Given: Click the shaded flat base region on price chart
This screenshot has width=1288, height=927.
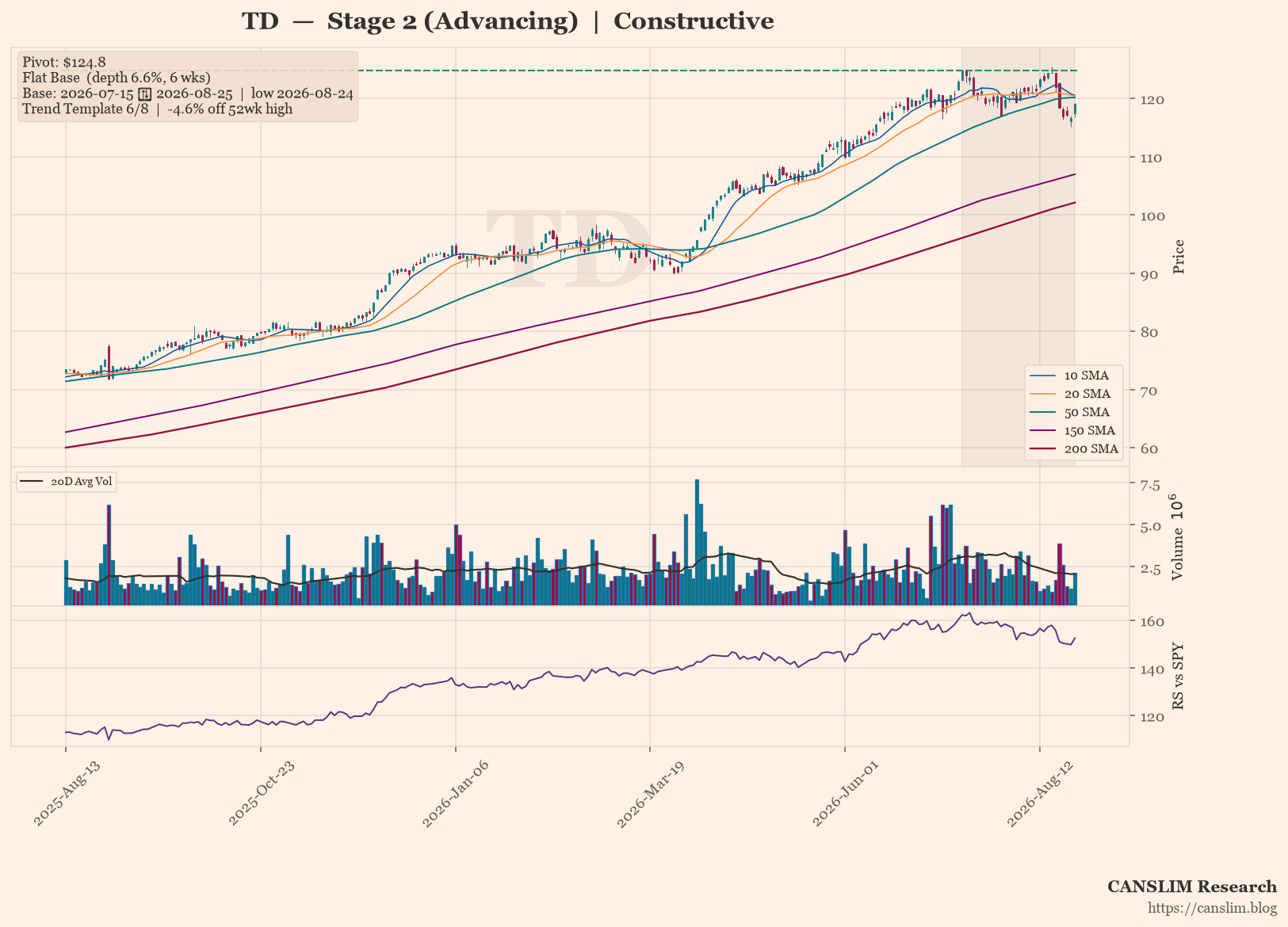Looking at the screenshot, I should coord(1019,257).
